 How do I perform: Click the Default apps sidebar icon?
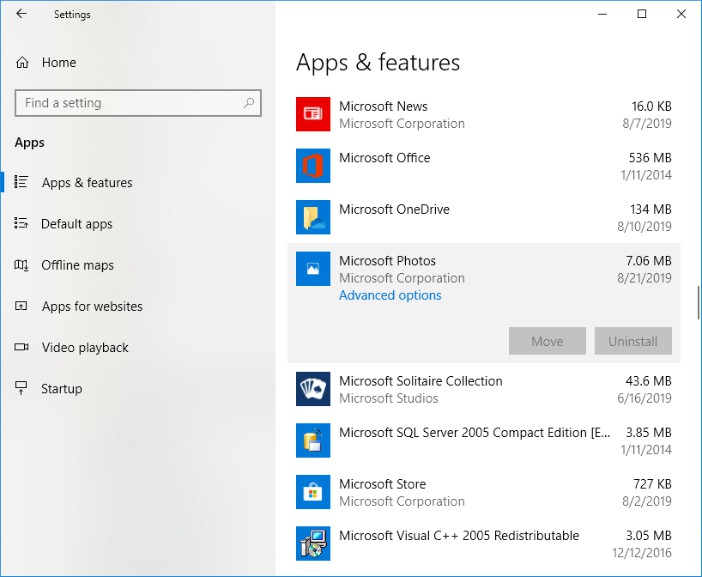[21, 223]
